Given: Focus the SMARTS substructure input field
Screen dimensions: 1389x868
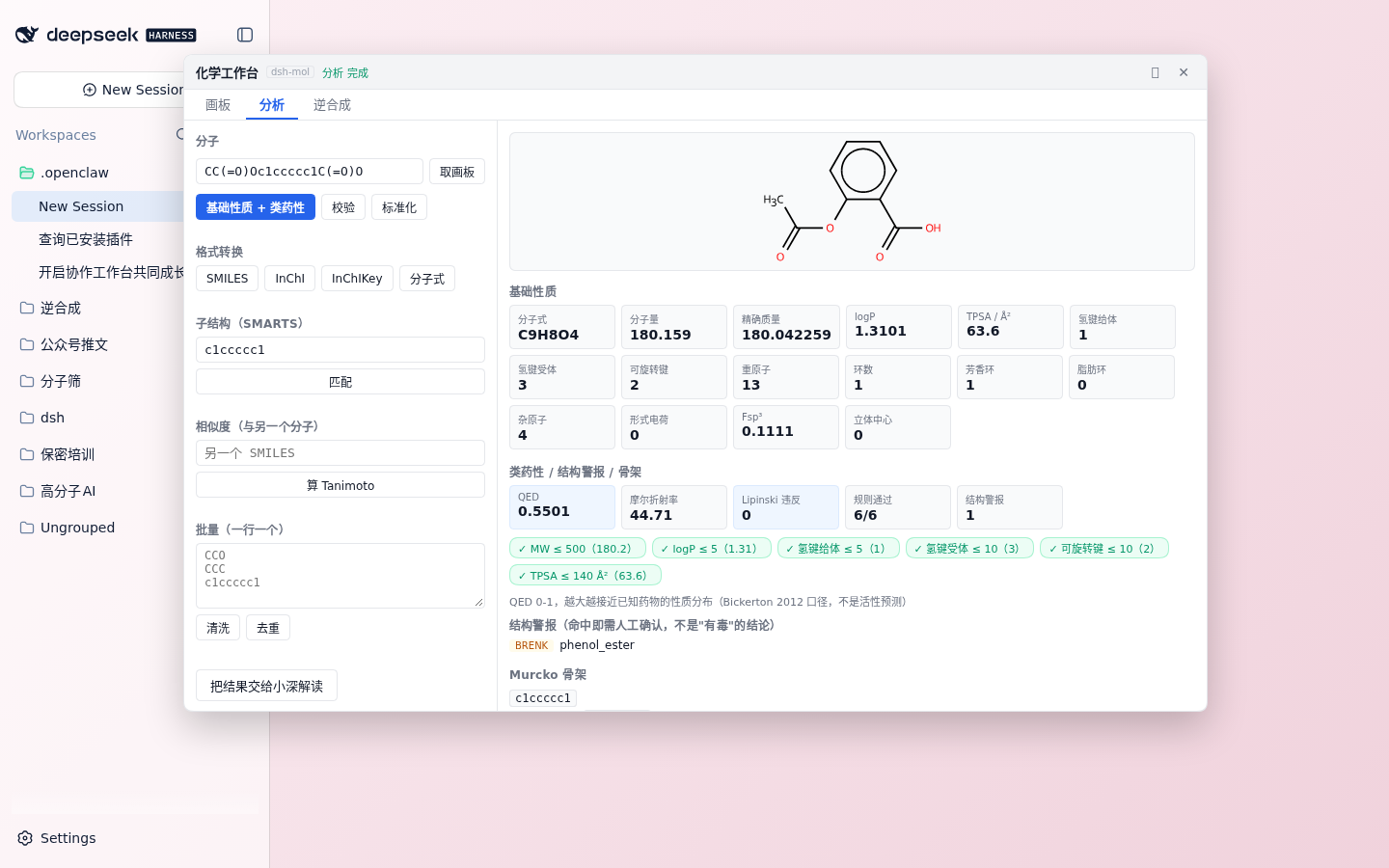Looking at the screenshot, I should pyautogui.click(x=340, y=349).
